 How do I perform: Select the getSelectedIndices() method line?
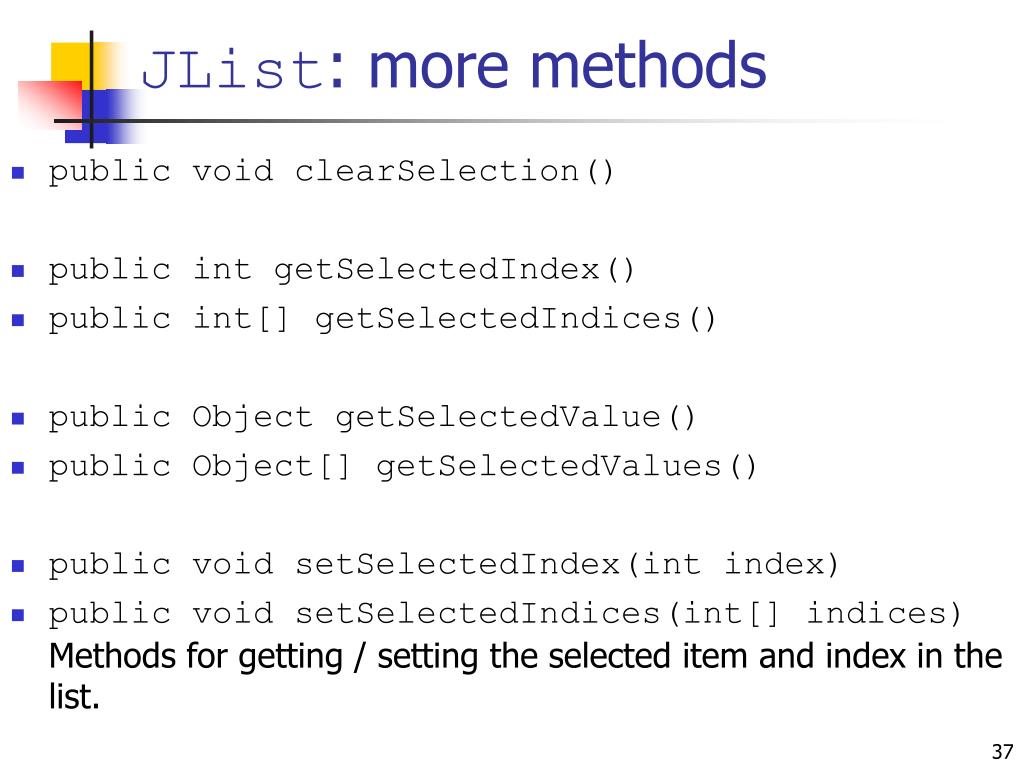click(382, 320)
